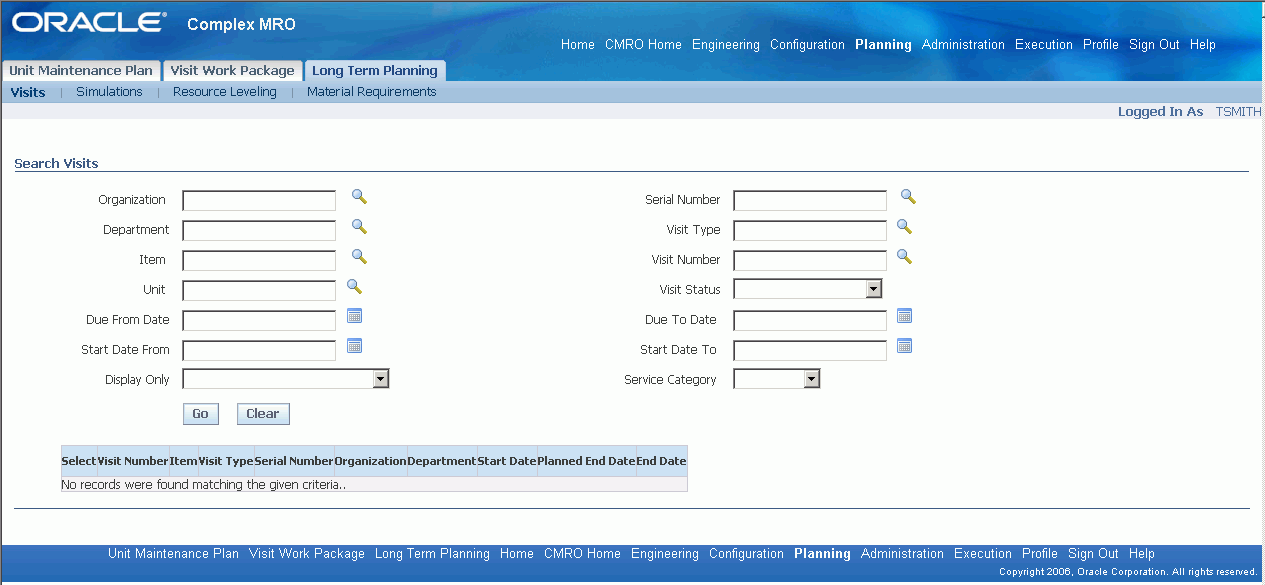Viewport: 1265px width, 585px height.
Task: Switch to Visit Work Package tab
Action: 233,71
